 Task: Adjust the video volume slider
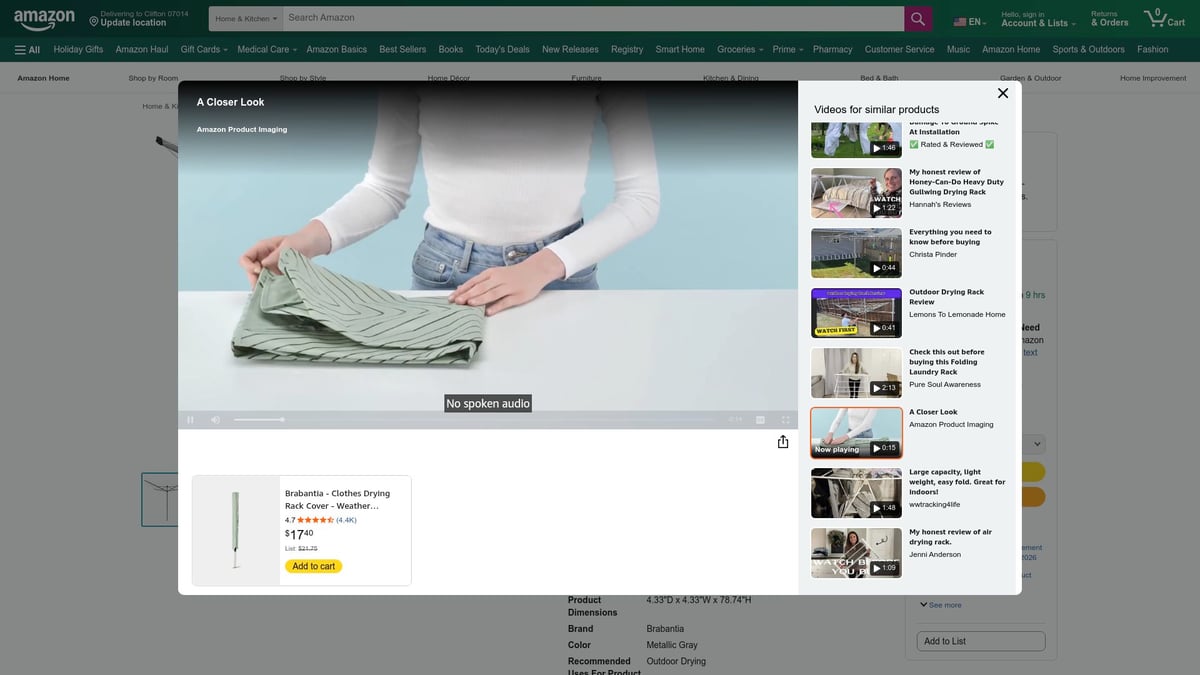click(x=259, y=420)
